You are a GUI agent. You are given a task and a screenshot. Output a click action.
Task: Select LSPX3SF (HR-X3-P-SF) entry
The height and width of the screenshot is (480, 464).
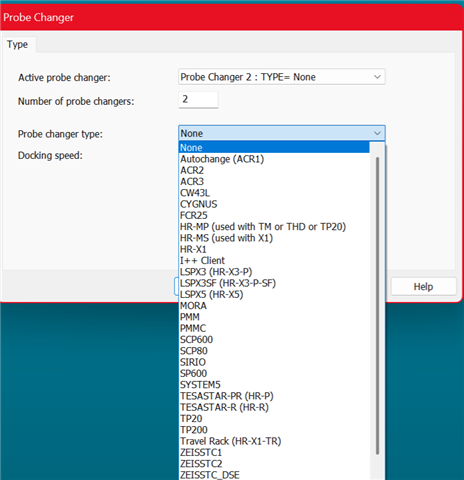[x=274, y=283]
